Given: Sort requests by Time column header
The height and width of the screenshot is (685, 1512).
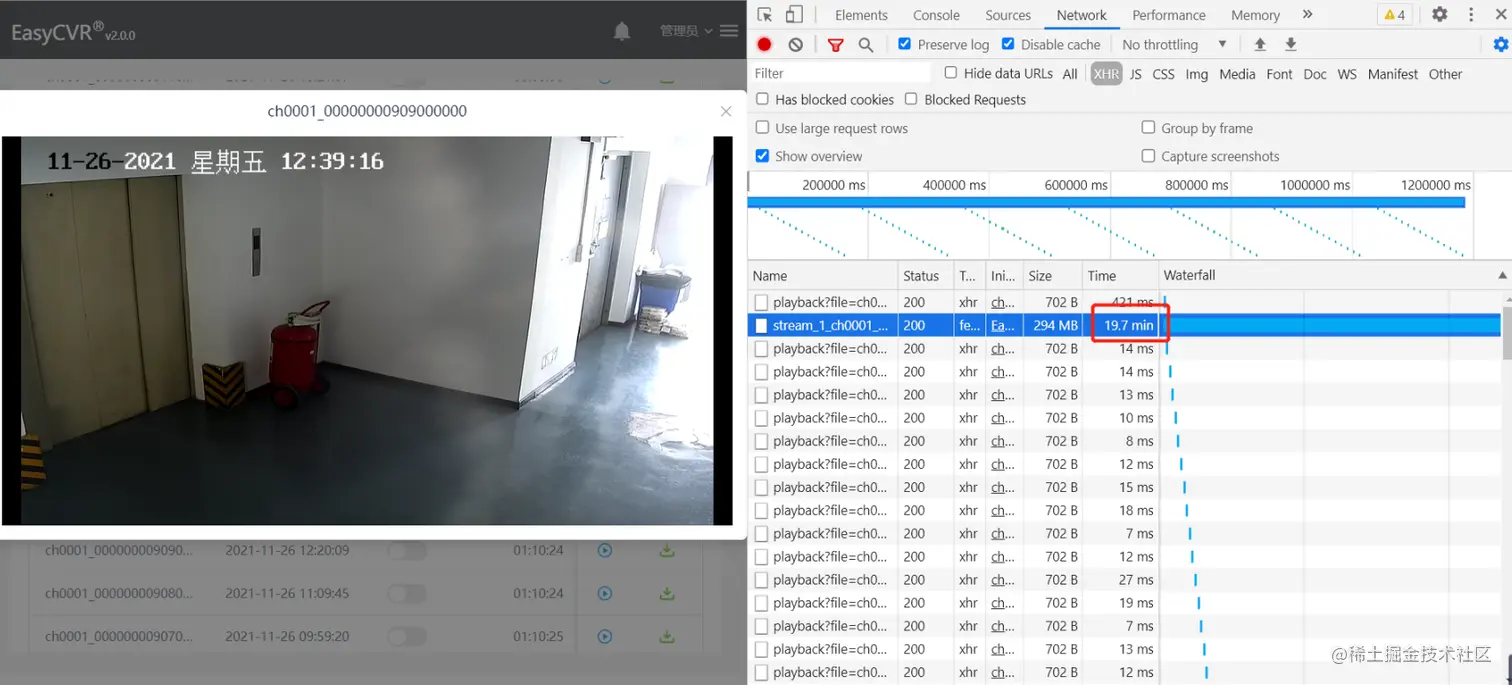Looking at the screenshot, I should pyautogui.click(x=1119, y=275).
